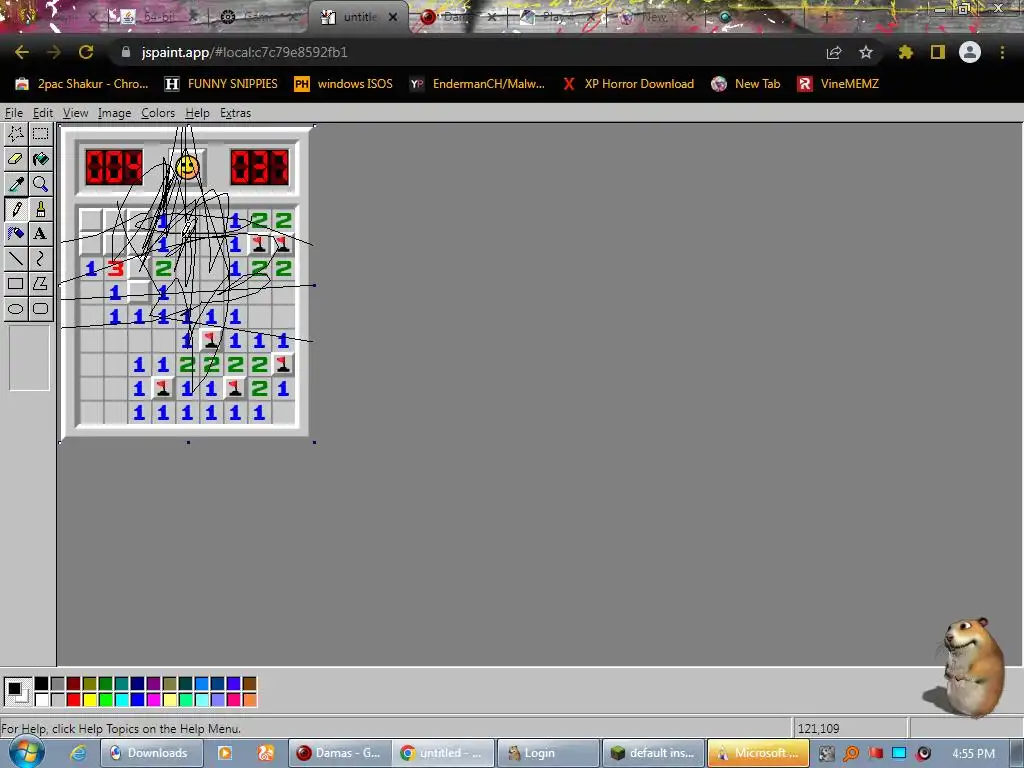Switch to the Downloads taskbar window
Viewport: 1024px width, 768px height.
[152, 753]
